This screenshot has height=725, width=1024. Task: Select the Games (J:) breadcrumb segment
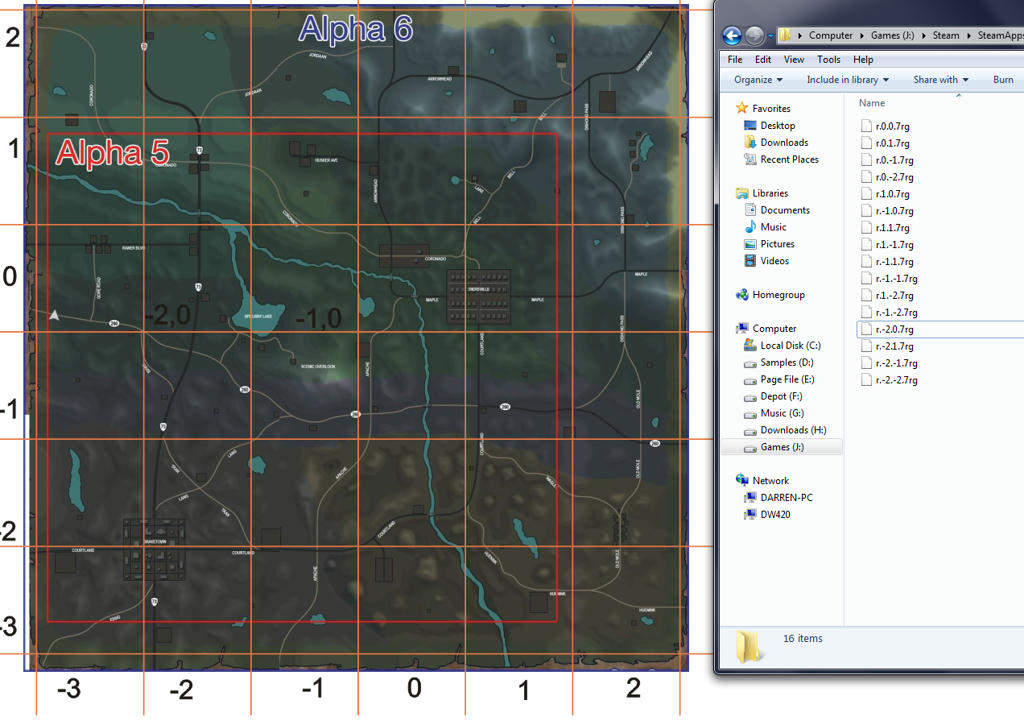(892, 35)
